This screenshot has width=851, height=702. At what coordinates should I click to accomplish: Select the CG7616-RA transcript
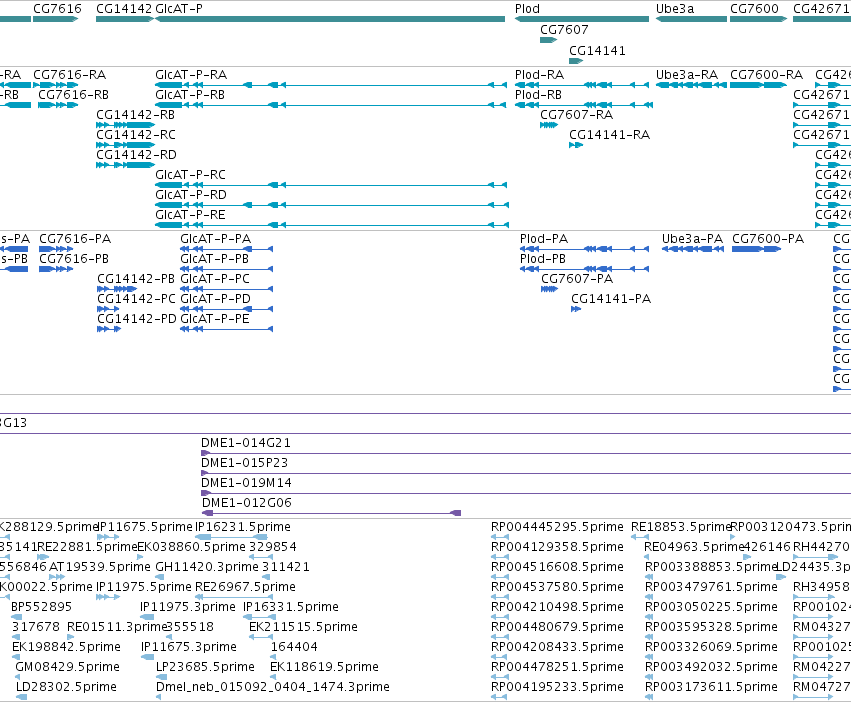[x=55, y=85]
